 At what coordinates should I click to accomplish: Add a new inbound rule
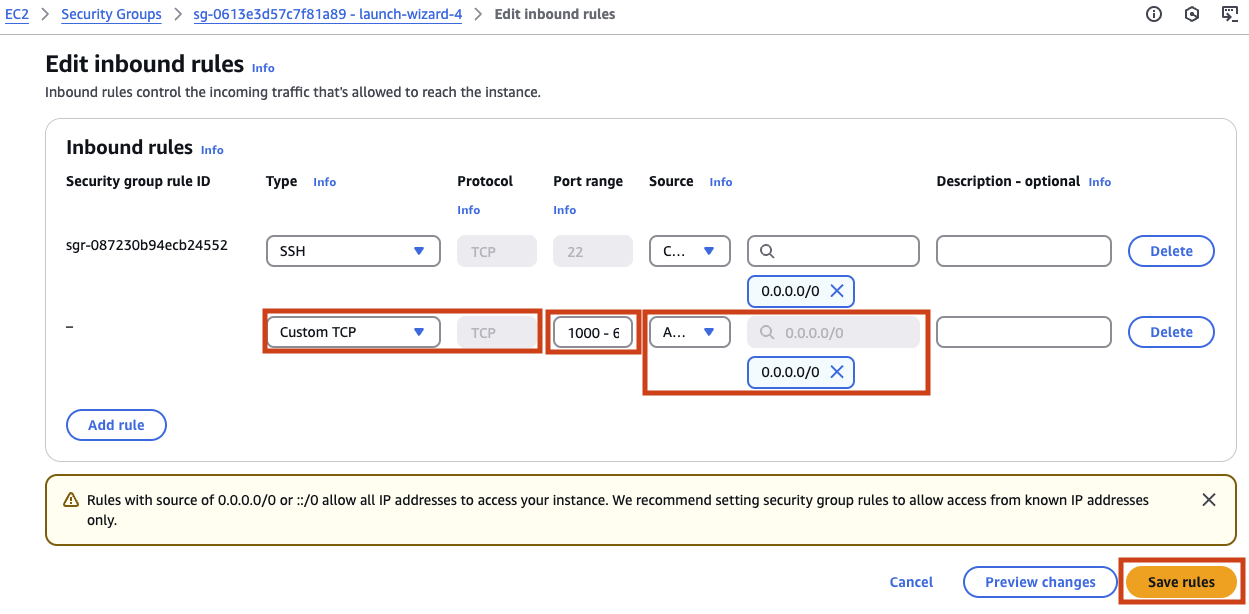point(116,425)
